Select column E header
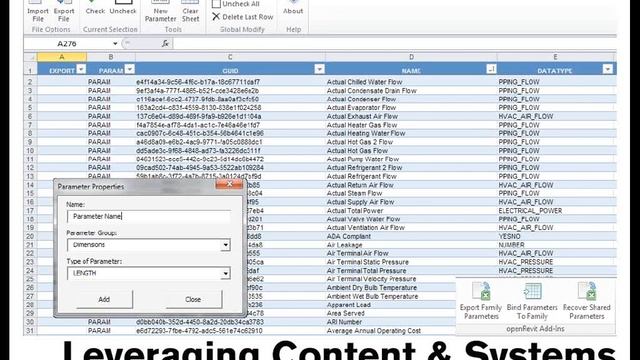This screenshot has height=360, width=640. [x=555, y=57]
